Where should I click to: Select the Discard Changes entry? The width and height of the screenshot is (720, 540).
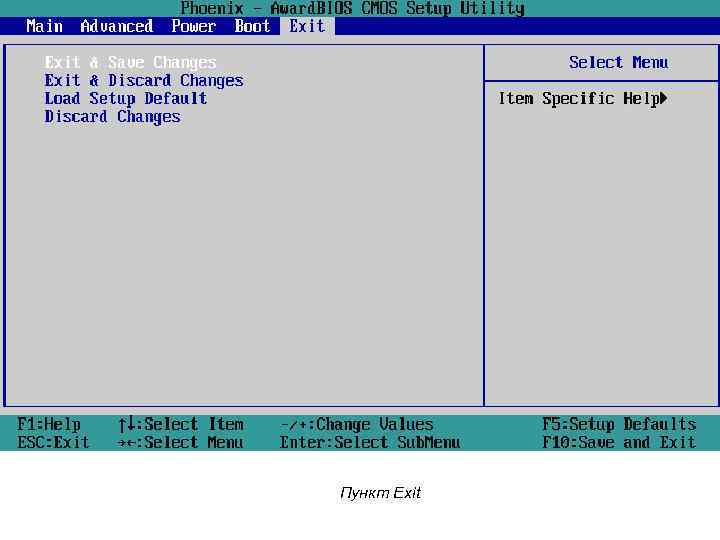tap(112, 117)
